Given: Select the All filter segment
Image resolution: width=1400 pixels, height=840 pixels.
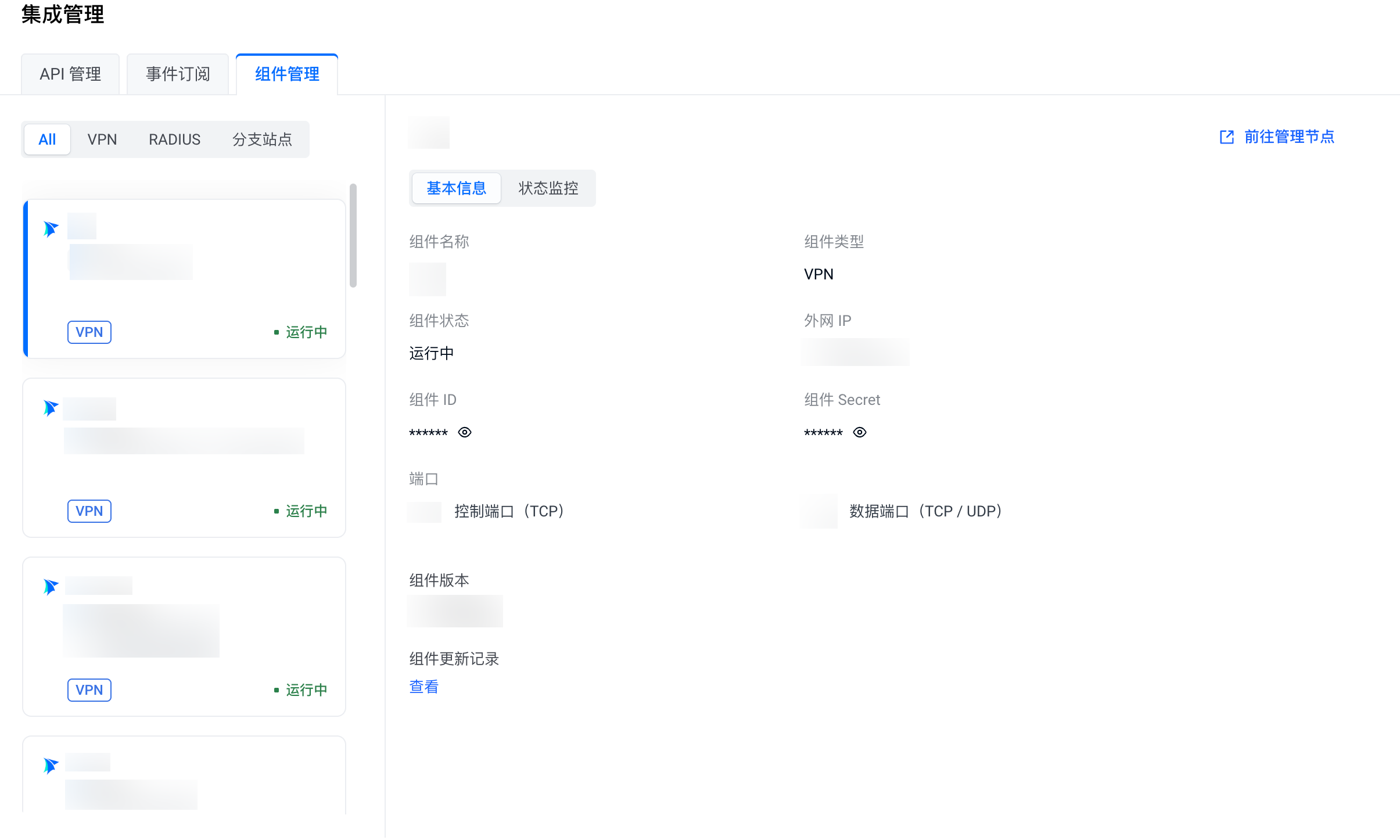Looking at the screenshot, I should [47, 139].
